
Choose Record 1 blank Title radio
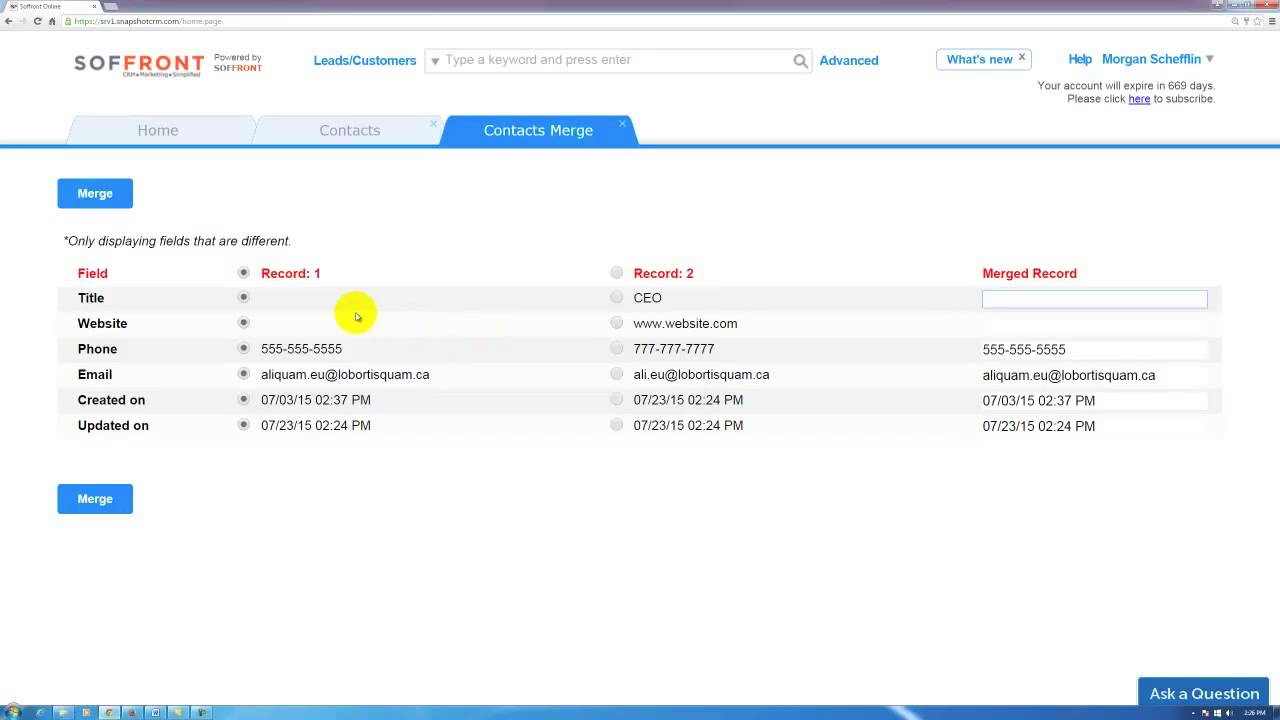[243, 297]
